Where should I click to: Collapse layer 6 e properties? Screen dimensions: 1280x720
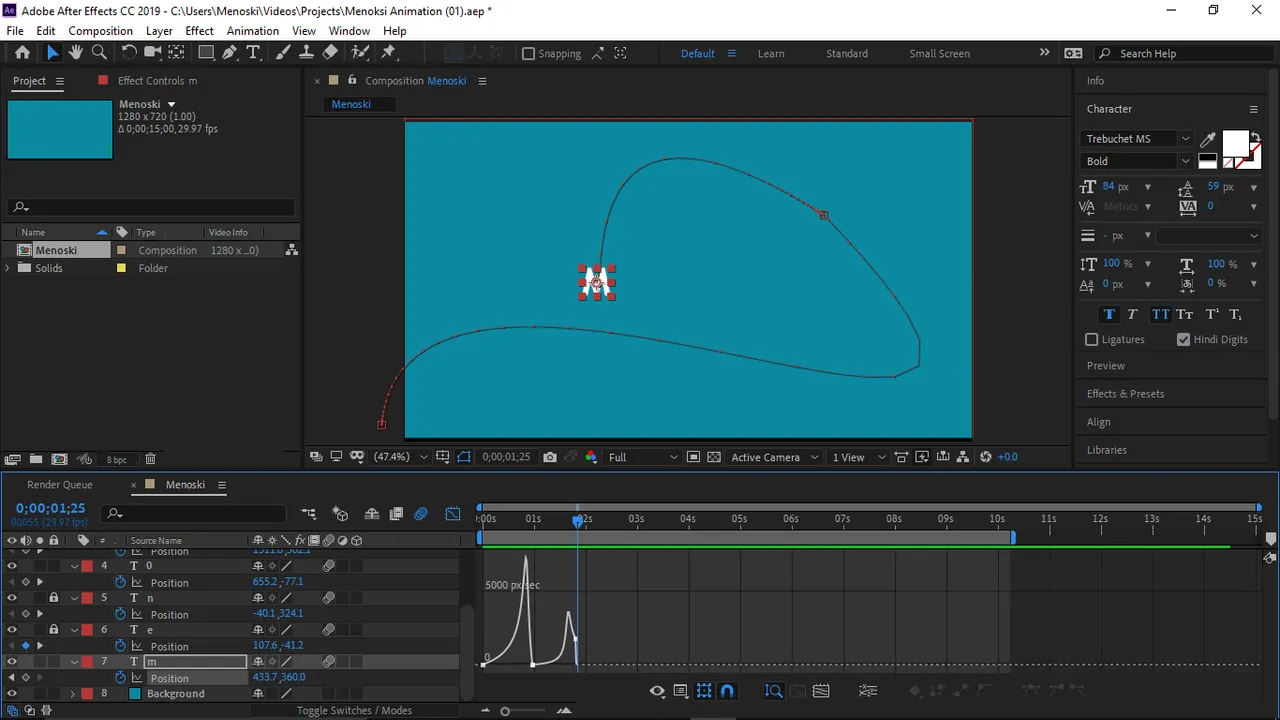pos(74,630)
